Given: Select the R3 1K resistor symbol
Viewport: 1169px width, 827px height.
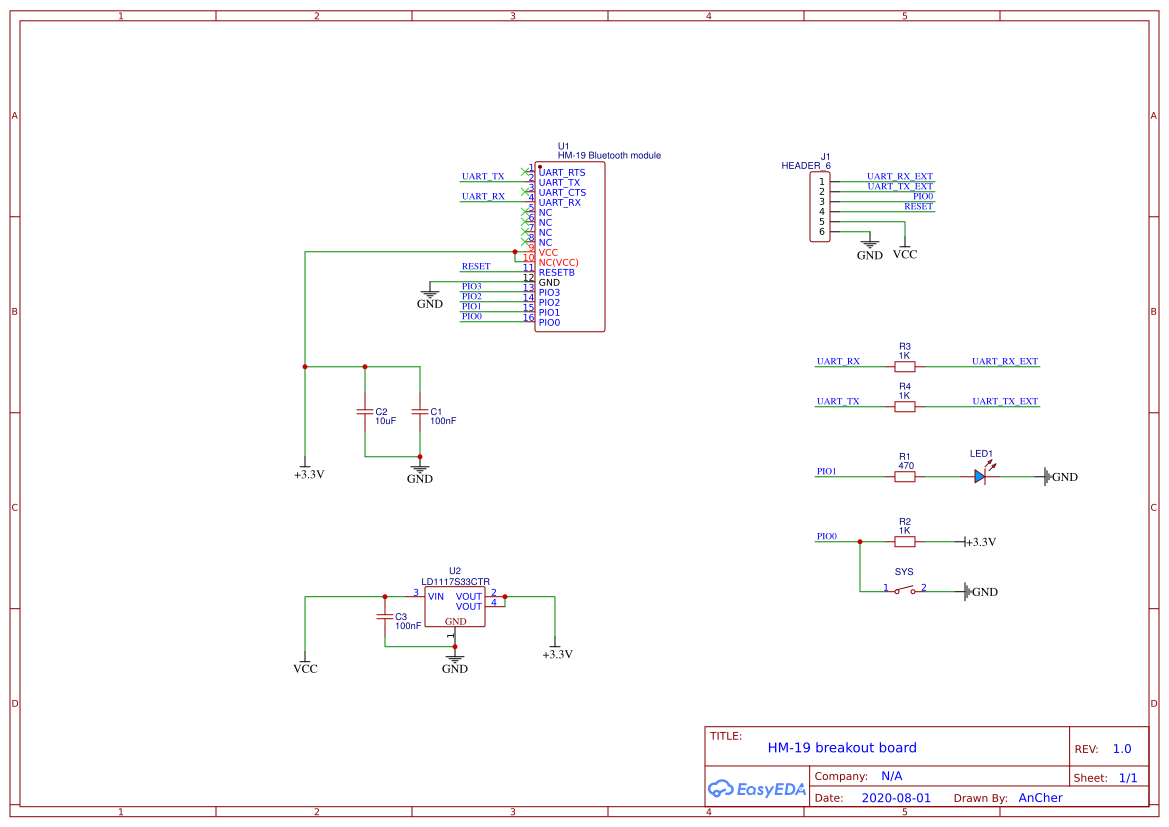Looking at the screenshot, I should (904, 367).
